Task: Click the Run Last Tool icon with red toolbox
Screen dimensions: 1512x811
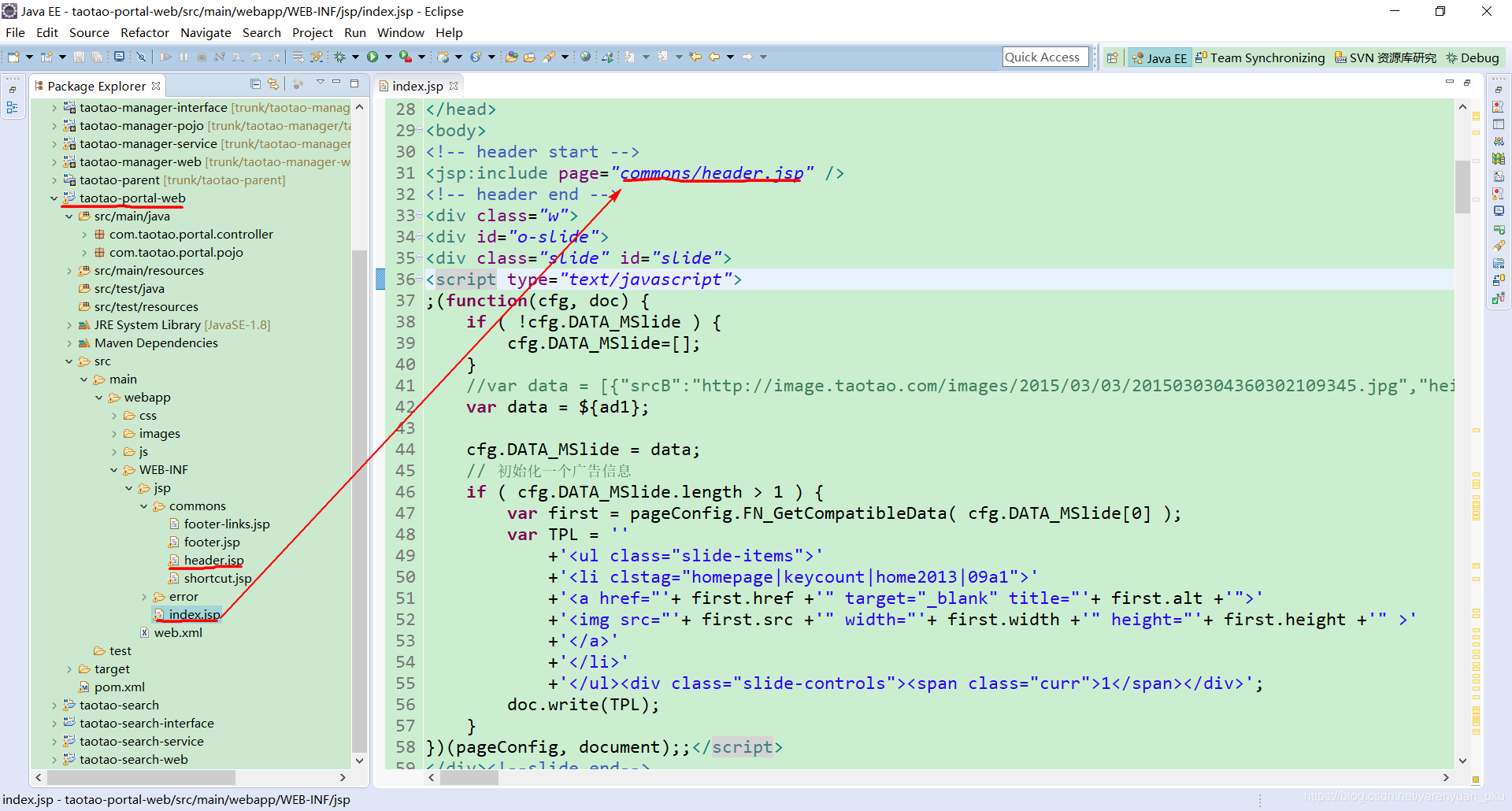Action: pyautogui.click(x=405, y=57)
